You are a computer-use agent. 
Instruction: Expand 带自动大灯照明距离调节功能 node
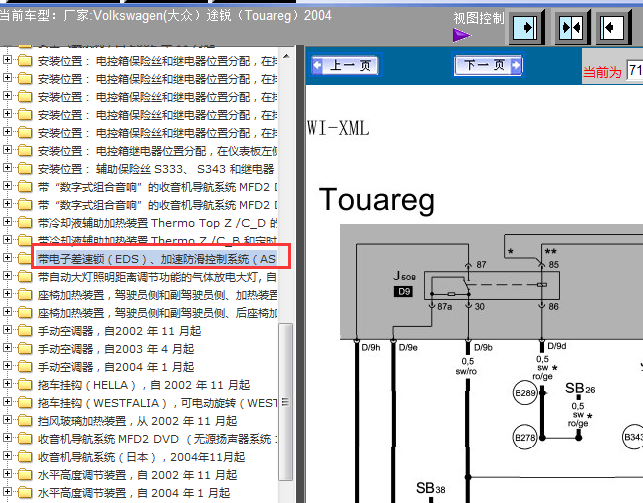(x=7, y=275)
